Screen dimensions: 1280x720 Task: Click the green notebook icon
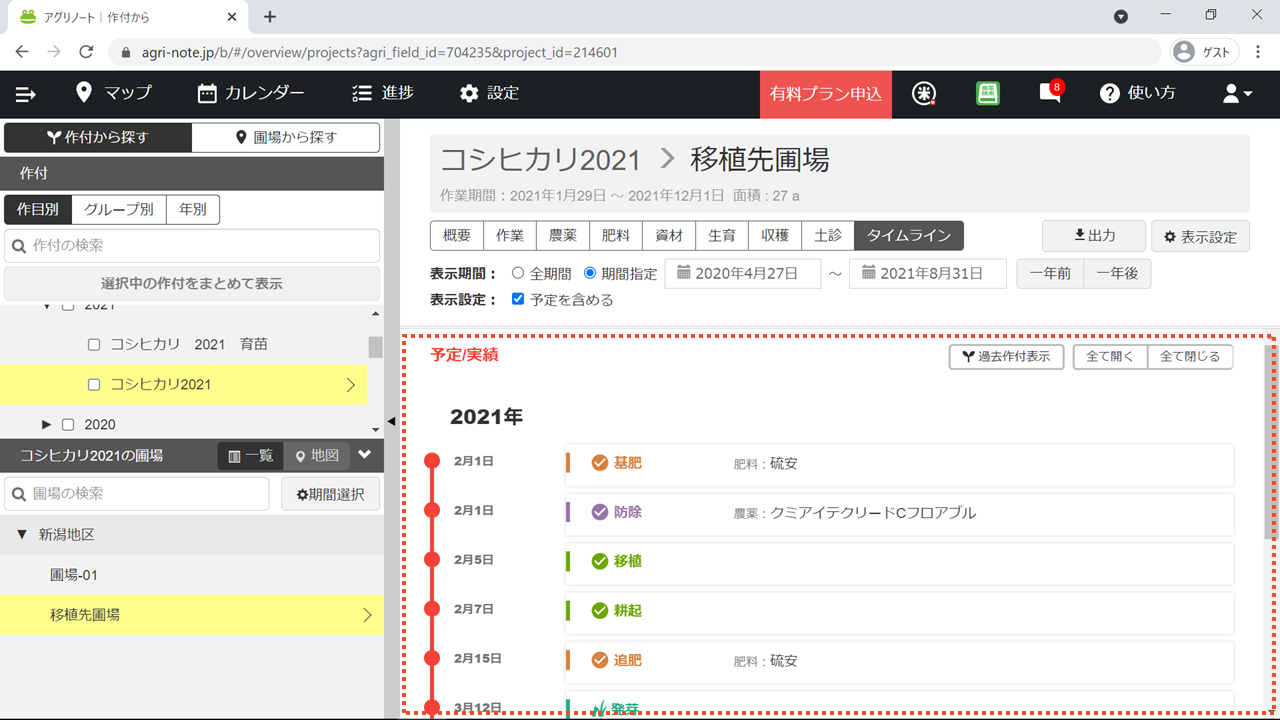(x=988, y=93)
